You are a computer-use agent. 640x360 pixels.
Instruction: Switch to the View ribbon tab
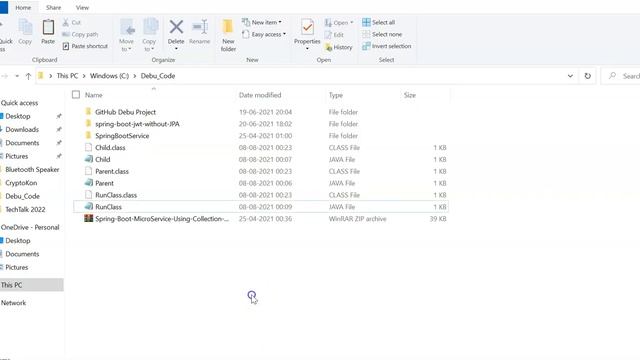click(x=82, y=8)
